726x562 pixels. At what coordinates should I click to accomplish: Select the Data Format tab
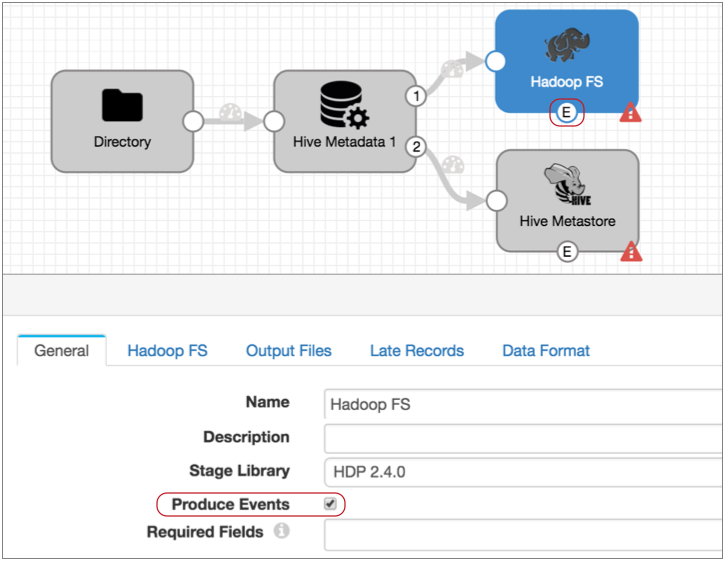click(545, 351)
